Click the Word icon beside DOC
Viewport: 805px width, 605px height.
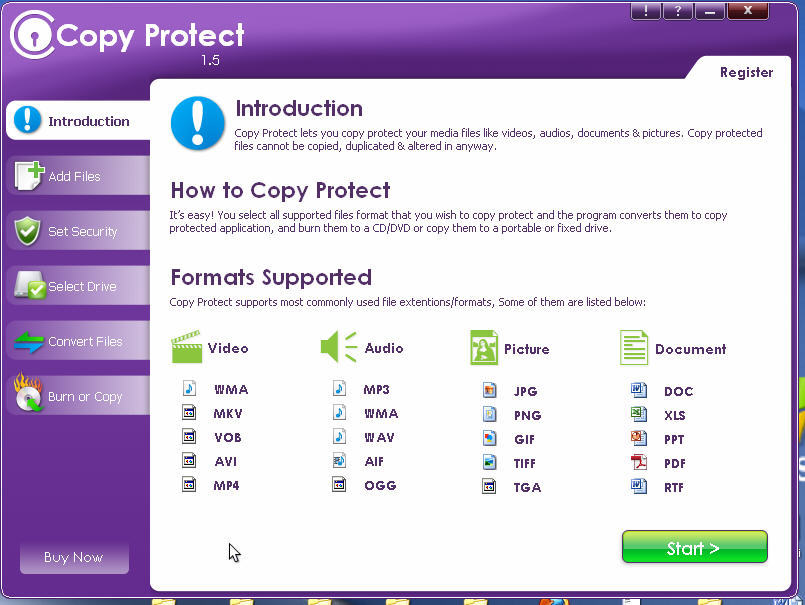(639, 390)
